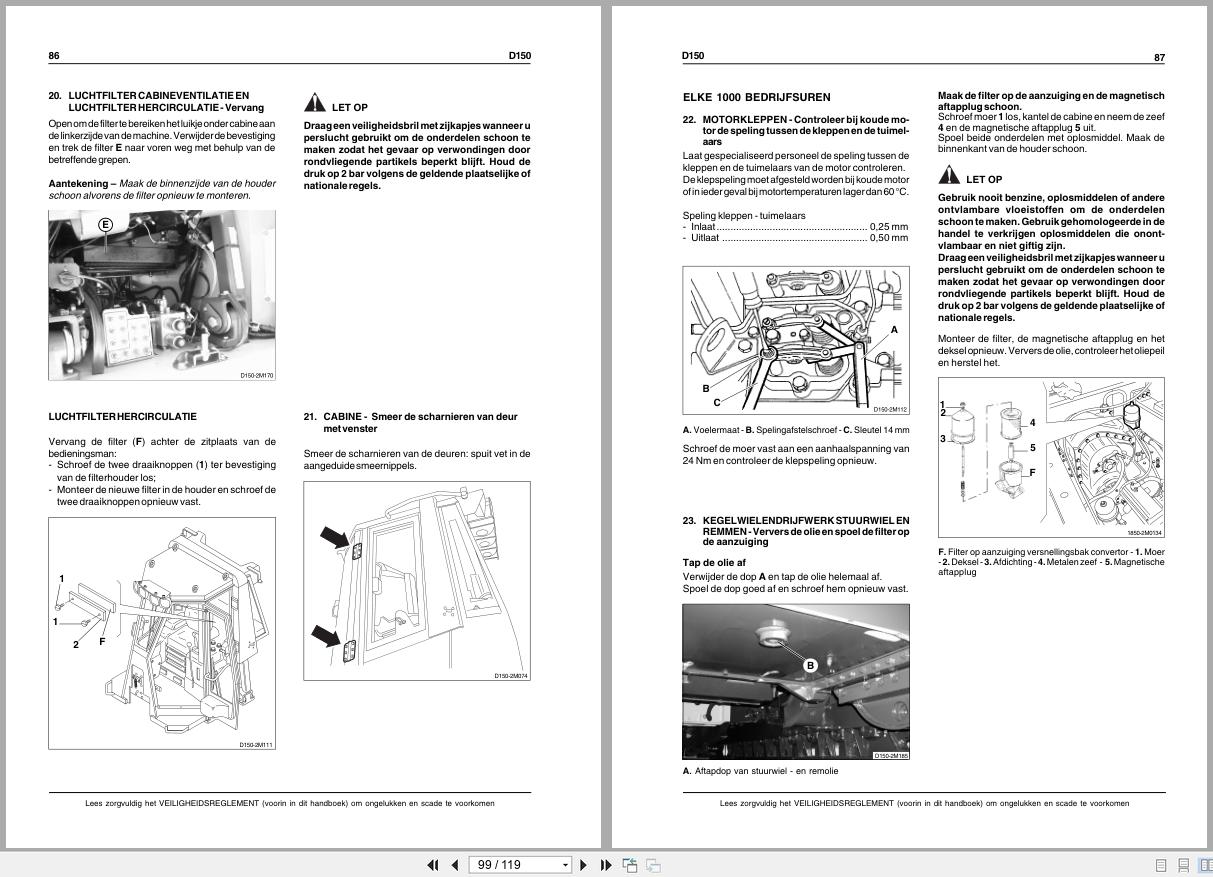The width and height of the screenshot is (1213, 877).
Task: Click the engine valves diagram D150-2M112
Action: point(796,340)
